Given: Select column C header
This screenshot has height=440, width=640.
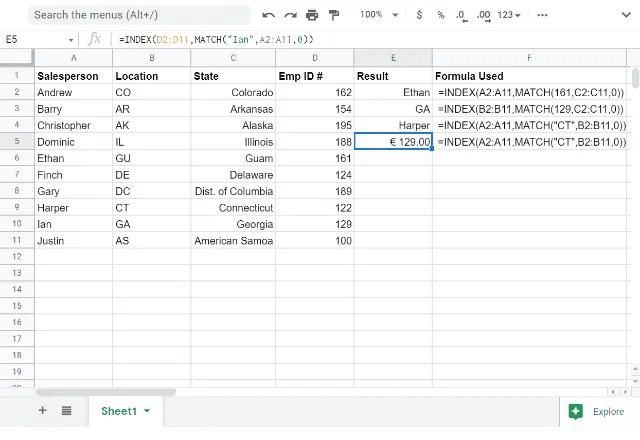Looking at the screenshot, I should (233, 58).
